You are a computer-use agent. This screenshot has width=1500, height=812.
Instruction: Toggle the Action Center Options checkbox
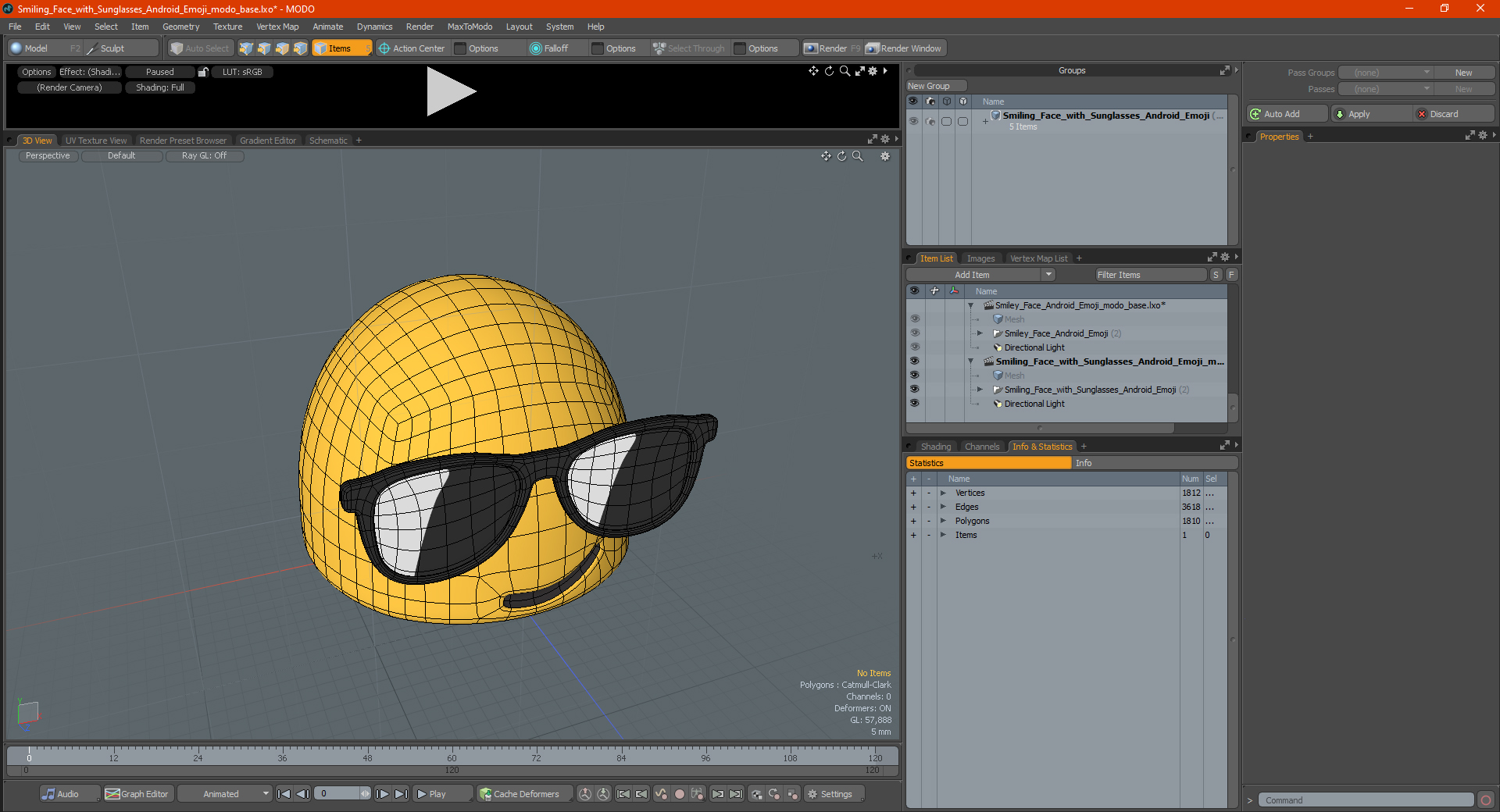point(460,48)
